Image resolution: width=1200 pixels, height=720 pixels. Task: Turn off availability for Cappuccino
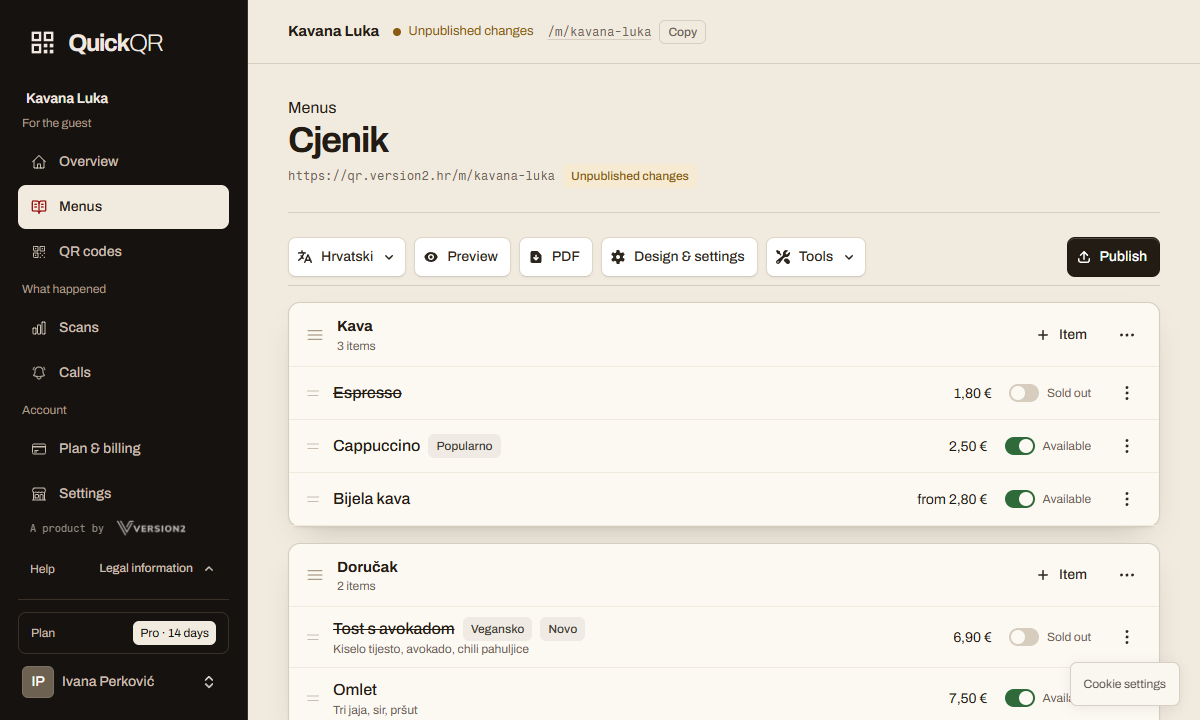[1020, 446]
